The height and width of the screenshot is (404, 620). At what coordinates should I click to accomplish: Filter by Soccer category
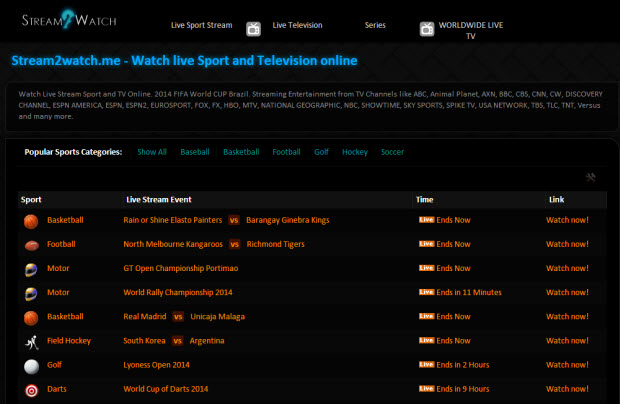[392, 152]
